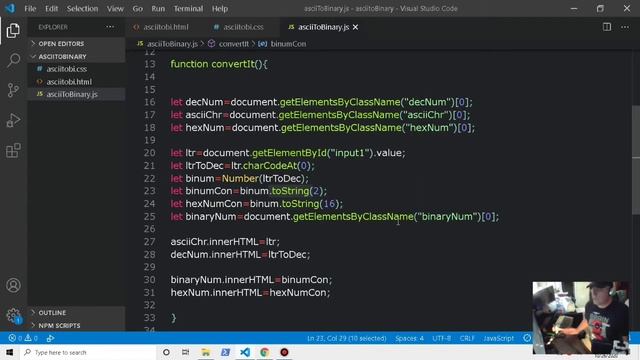Viewport: 640px width, 360px height.
Task: Click the asciiChr.innerHTML=ltr line
Action: click(x=225, y=241)
